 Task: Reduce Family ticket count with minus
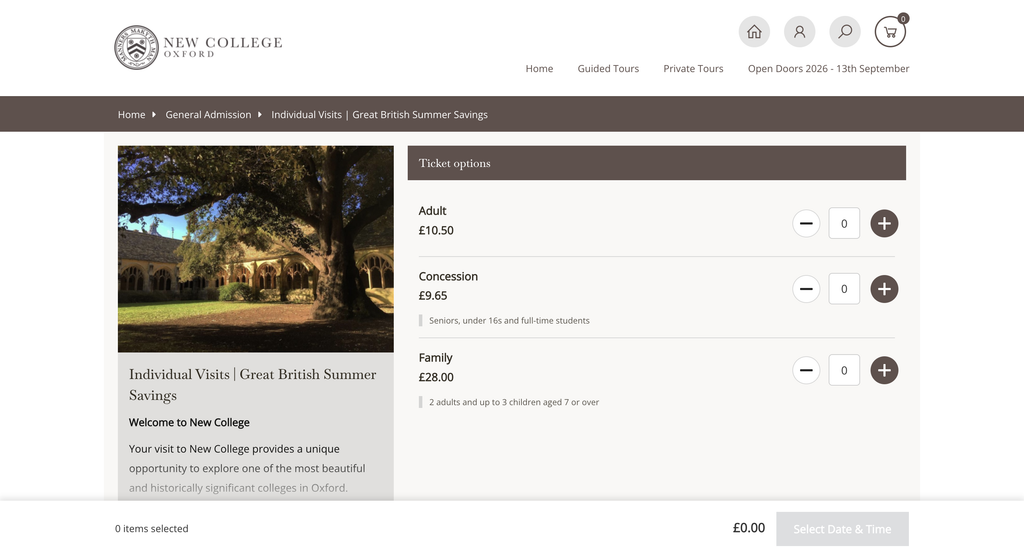tap(806, 370)
